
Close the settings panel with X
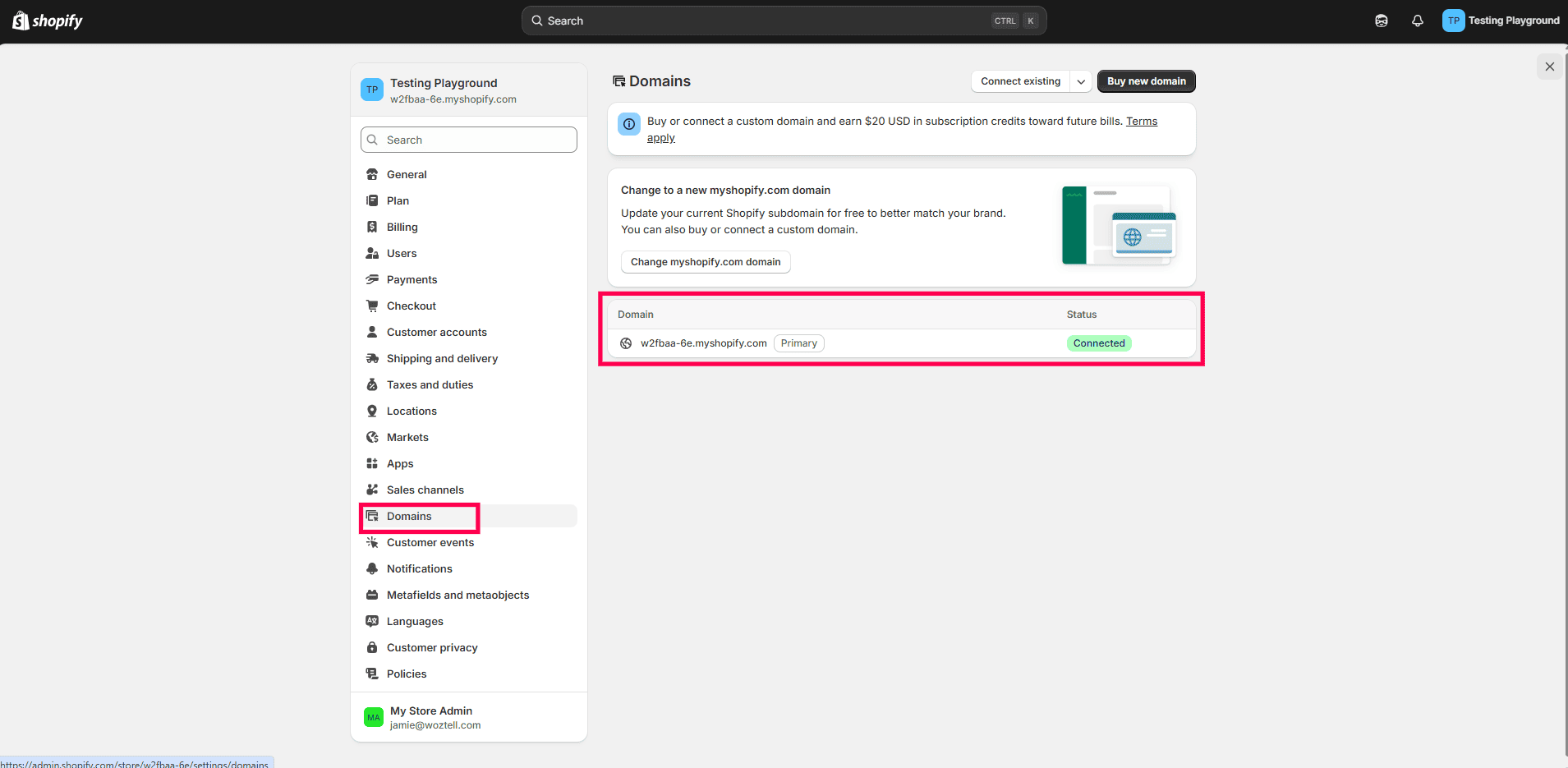click(x=1549, y=67)
